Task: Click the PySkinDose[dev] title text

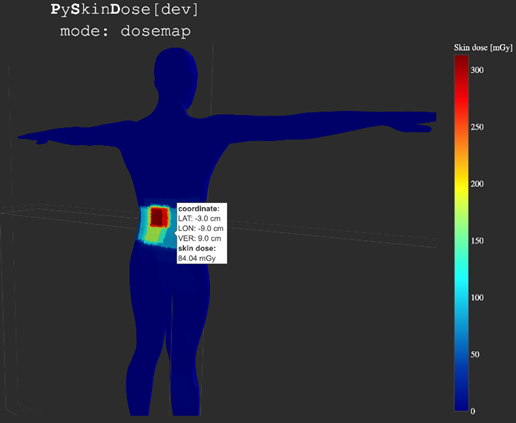Action: coord(124,10)
